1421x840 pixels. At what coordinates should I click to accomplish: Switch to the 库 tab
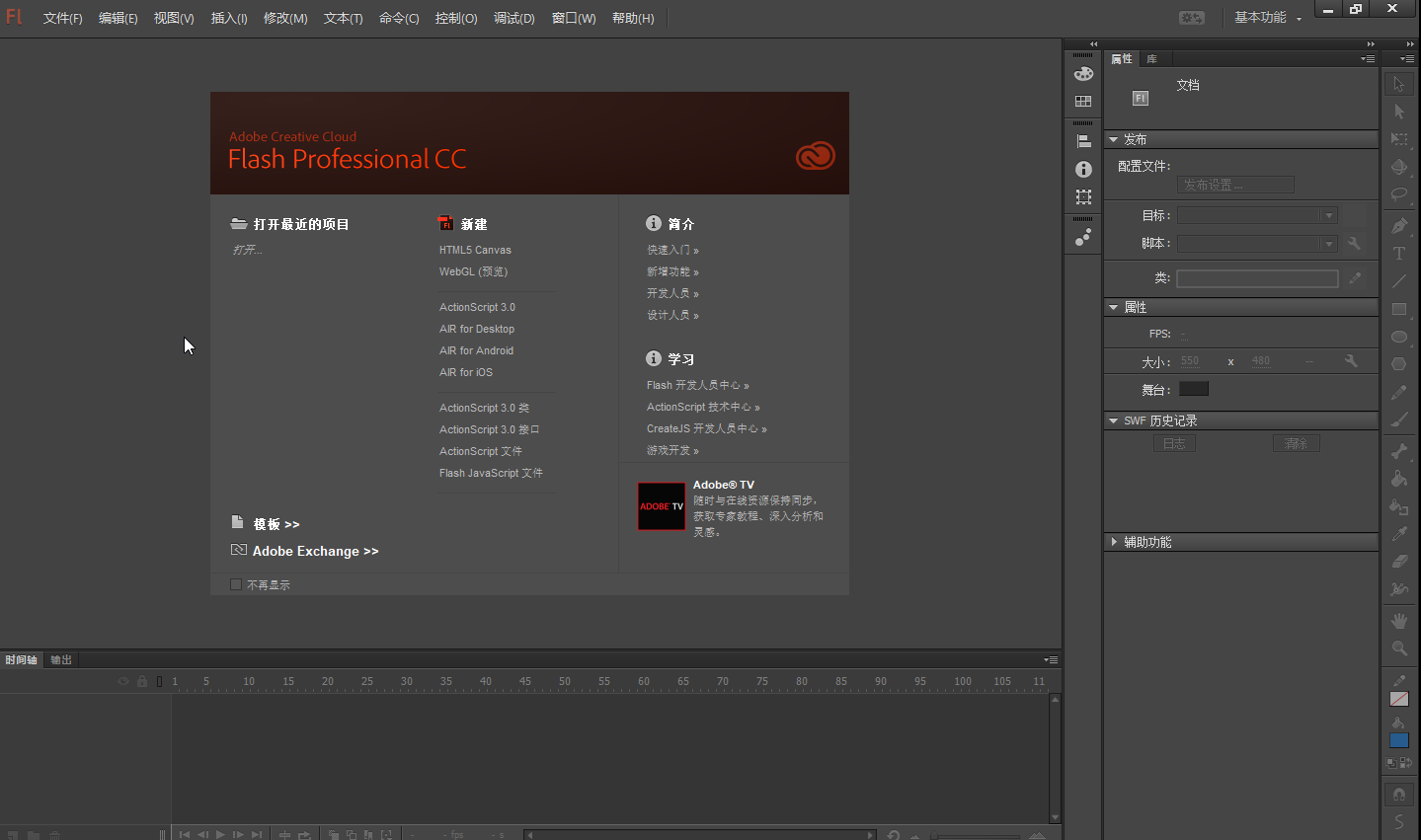[x=1151, y=59]
